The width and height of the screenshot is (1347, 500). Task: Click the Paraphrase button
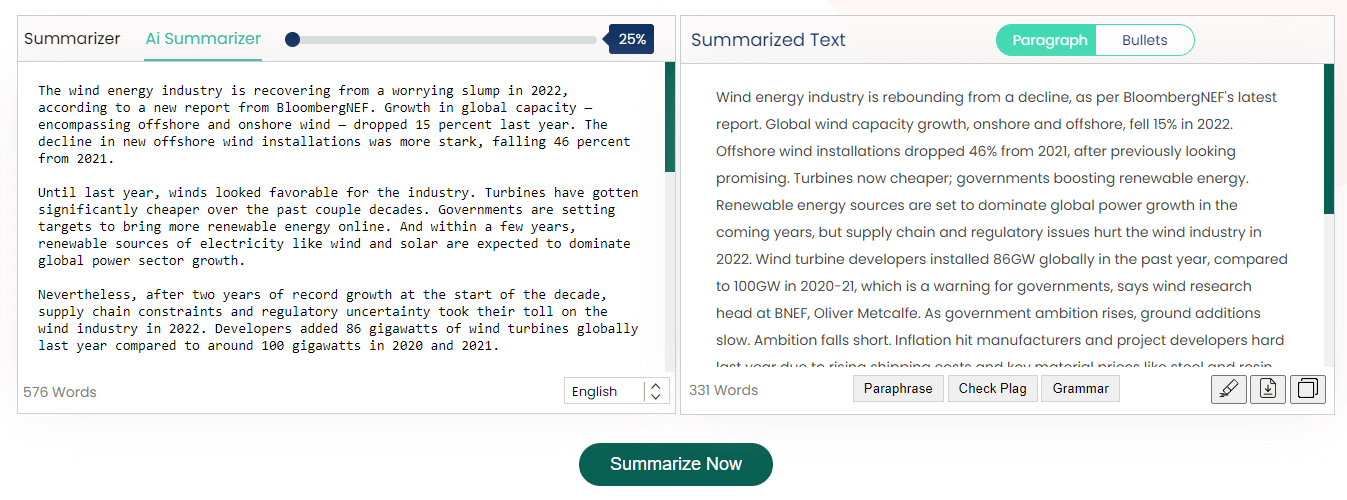(x=898, y=389)
